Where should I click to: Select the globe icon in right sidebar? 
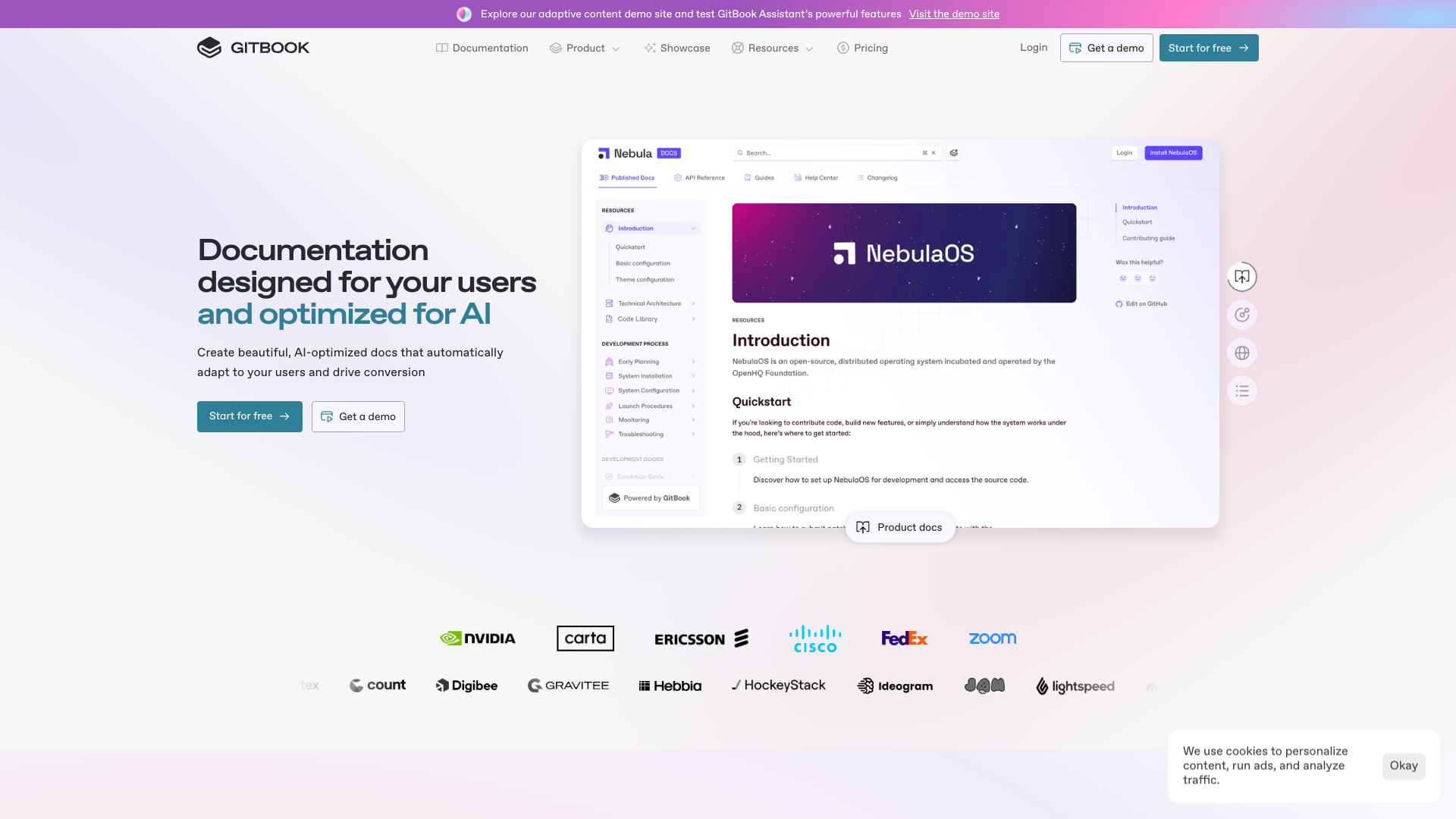(x=1241, y=353)
